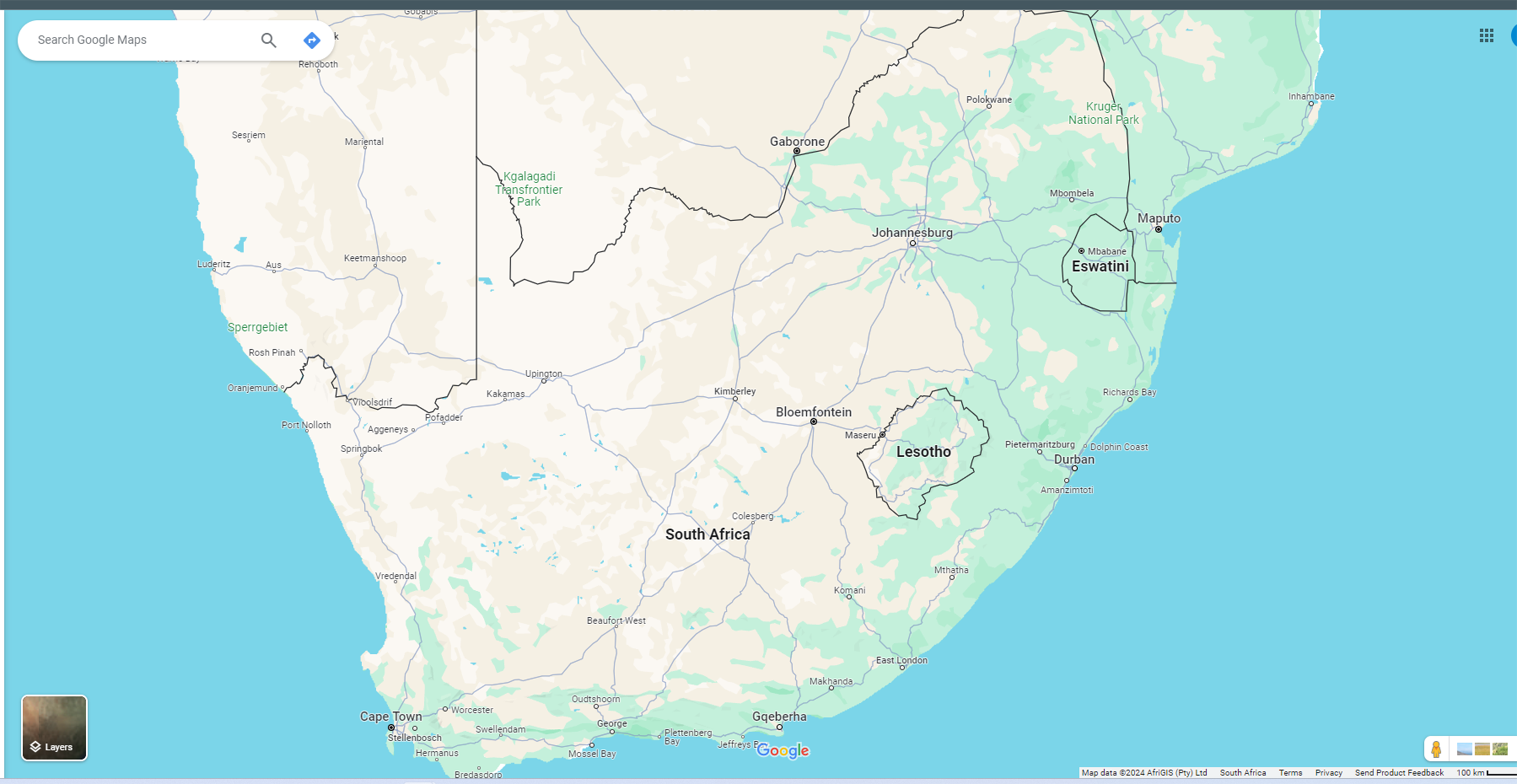Click the Durban city marker
1517x784 pixels.
pyautogui.click(x=1075, y=468)
